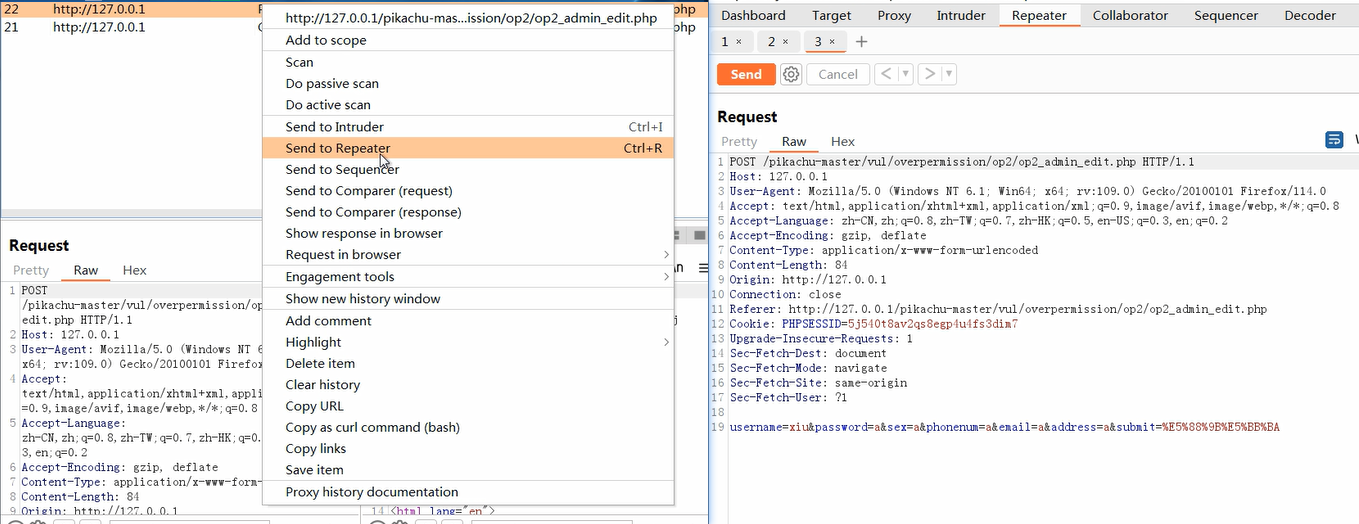Open the Intruder tab
1359x524 pixels.
coord(960,15)
